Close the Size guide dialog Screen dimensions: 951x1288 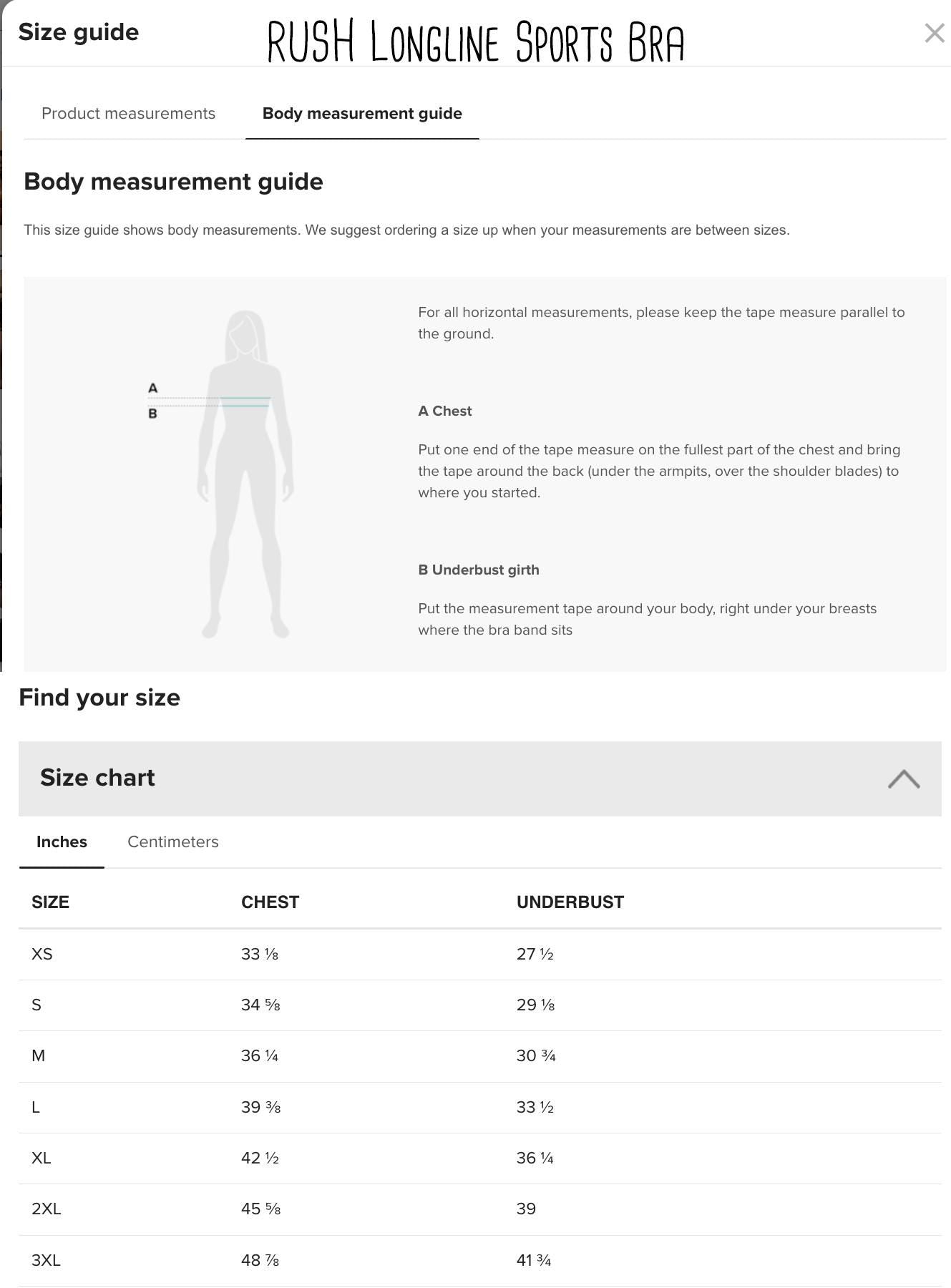coord(934,33)
